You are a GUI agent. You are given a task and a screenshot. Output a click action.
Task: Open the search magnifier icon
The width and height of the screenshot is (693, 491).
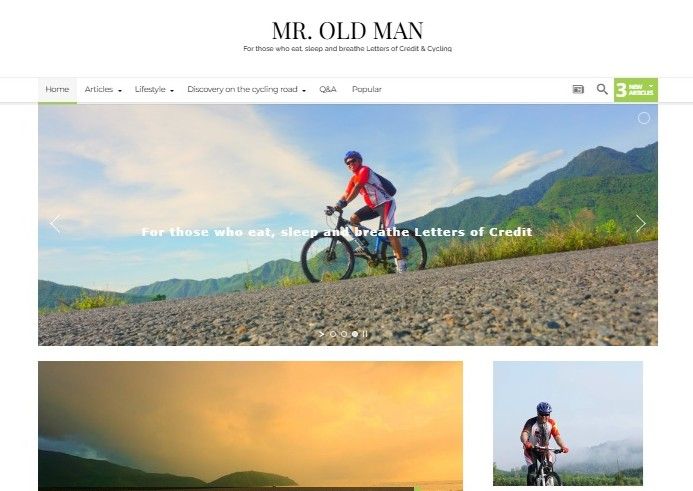pyautogui.click(x=602, y=89)
